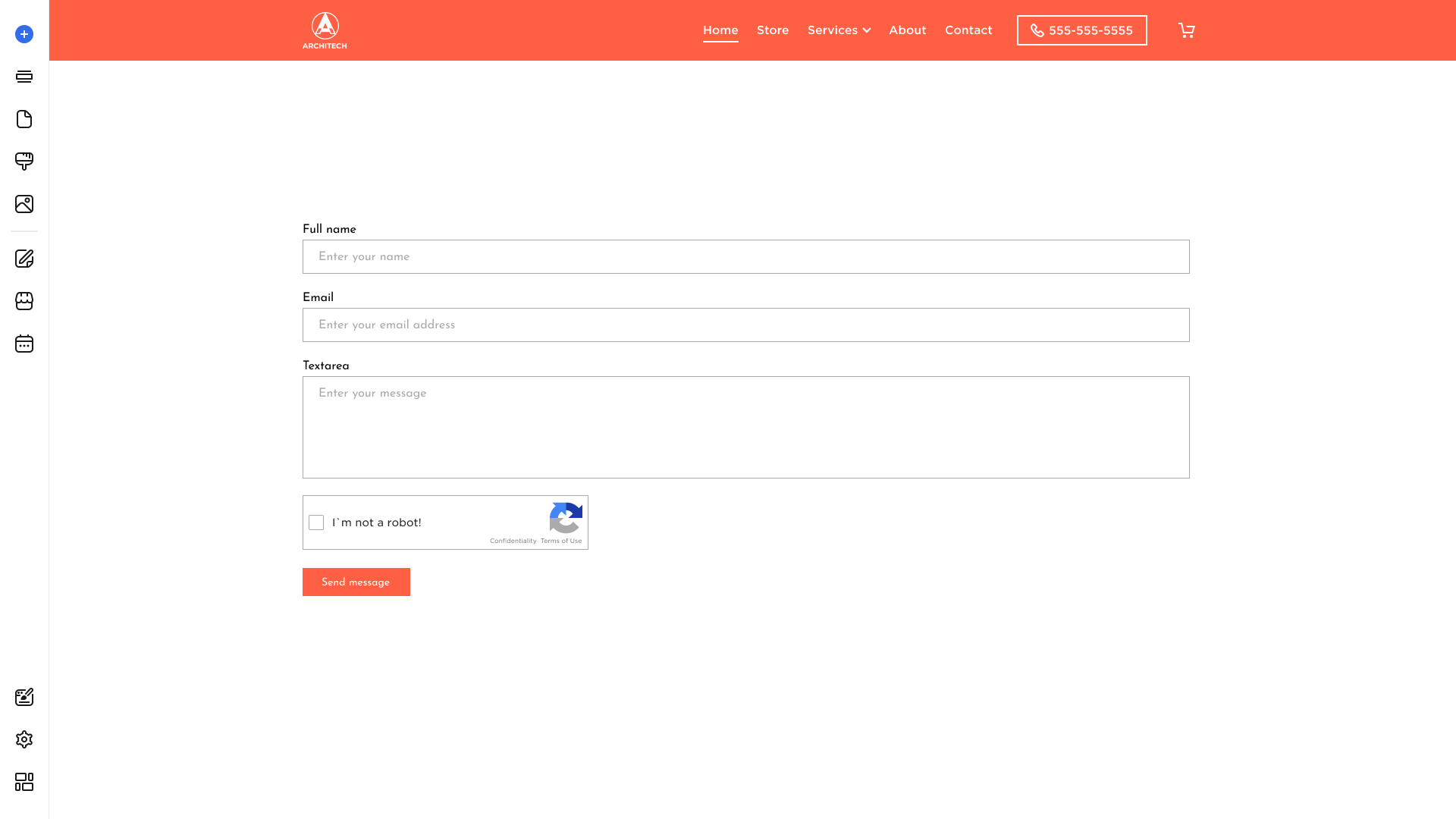The width and height of the screenshot is (1456, 819).
Task: Open the calendar bookings icon
Action: click(24, 344)
